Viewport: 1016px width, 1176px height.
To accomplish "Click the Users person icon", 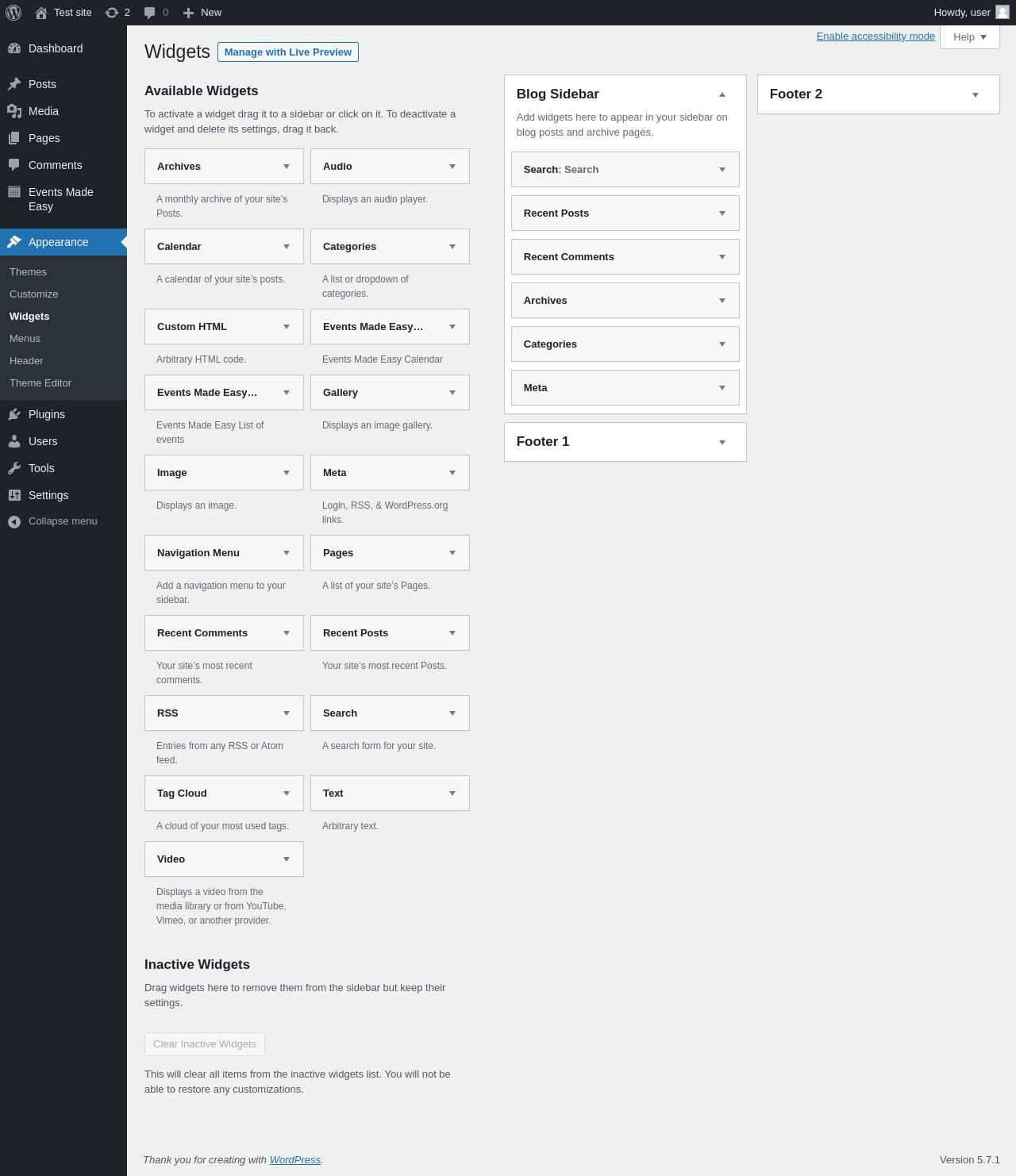I will (x=14, y=441).
